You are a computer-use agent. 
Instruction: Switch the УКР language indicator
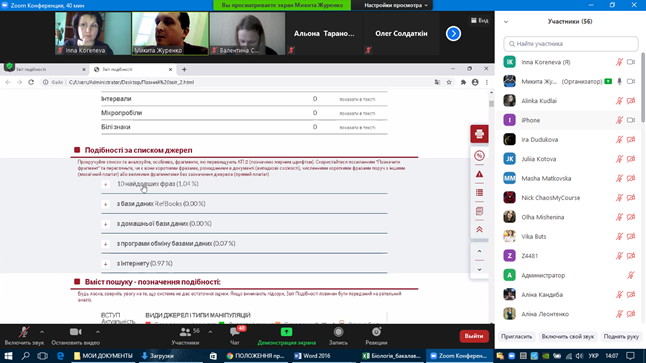point(593,356)
